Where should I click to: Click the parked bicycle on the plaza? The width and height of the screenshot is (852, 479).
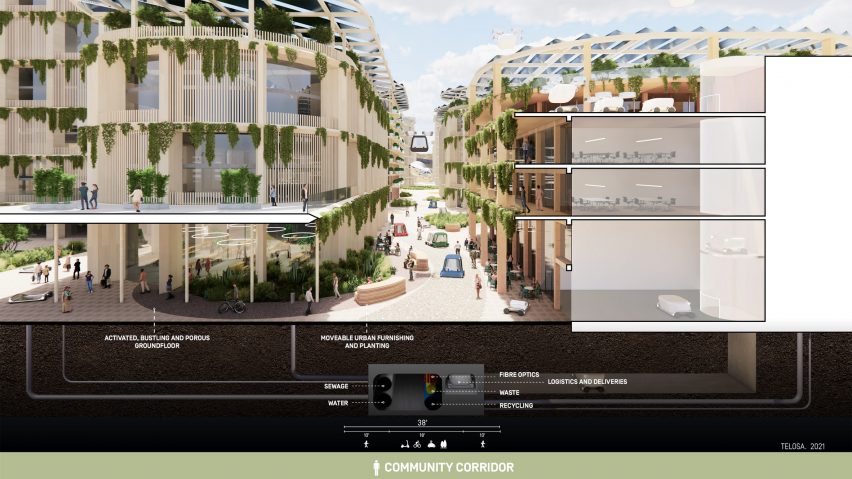[x=231, y=306]
